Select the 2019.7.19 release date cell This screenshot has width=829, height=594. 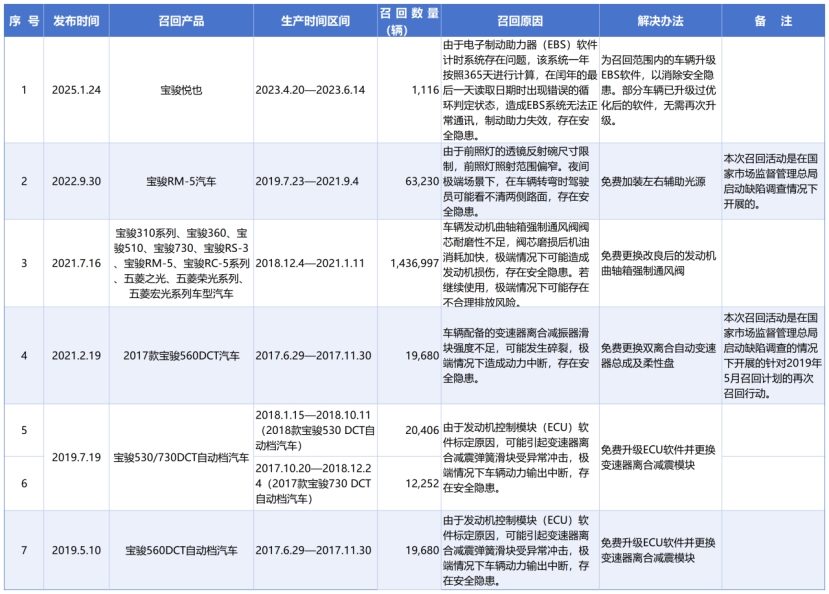78,457
